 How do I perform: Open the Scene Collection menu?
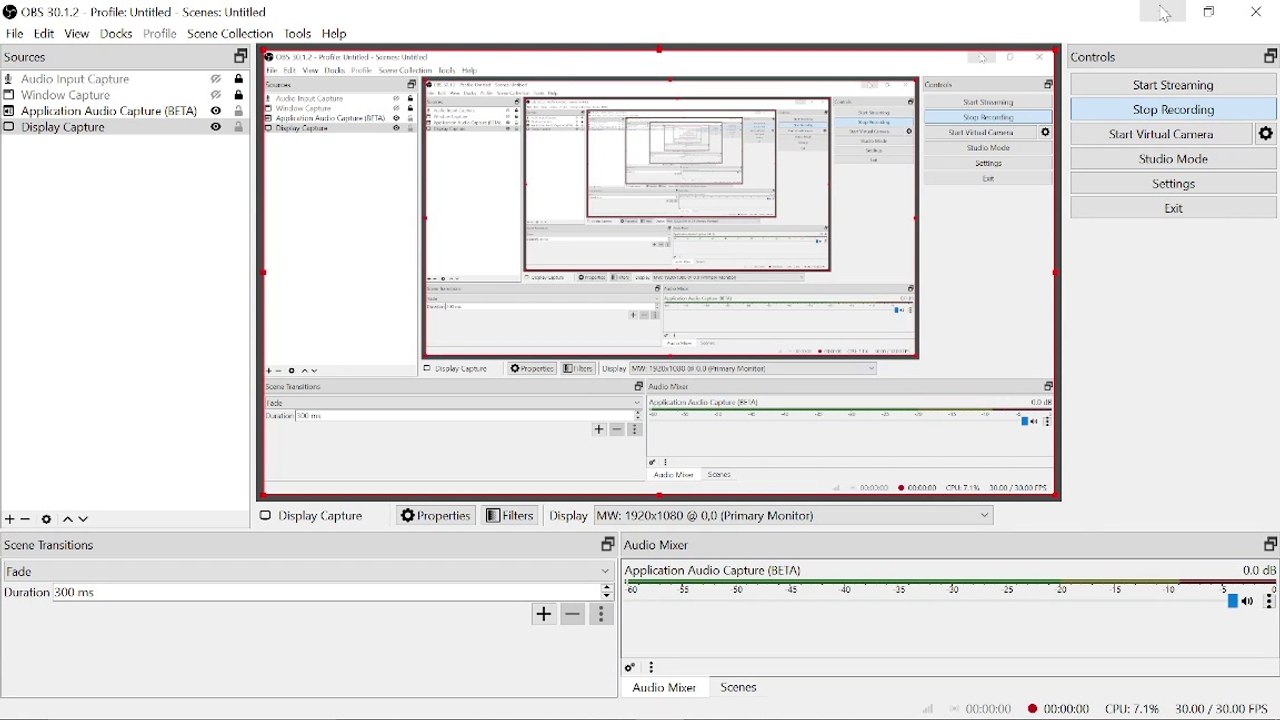point(230,34)
